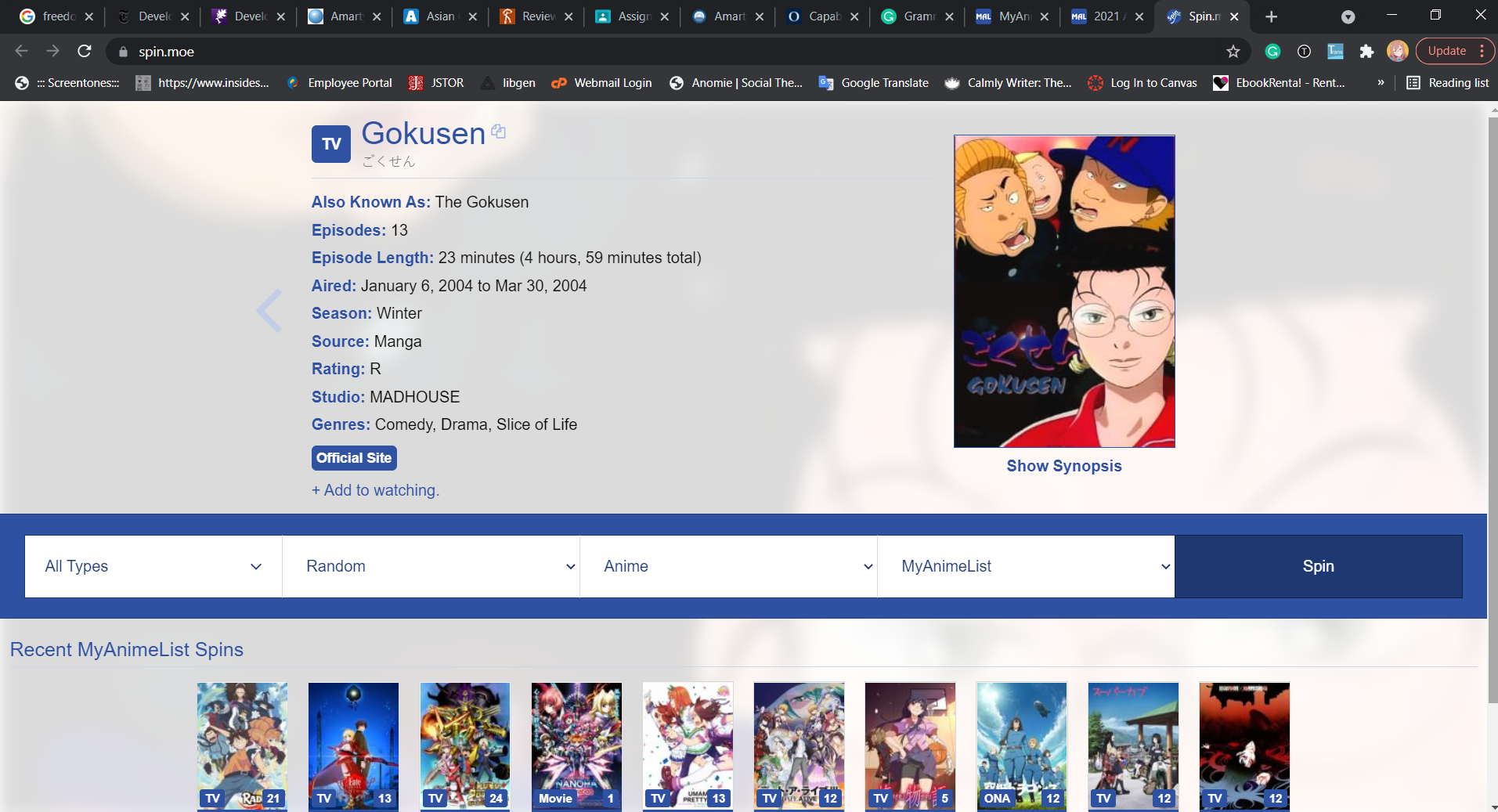Click the site lock icon
The image size is (1498, 812).
click(123, 52)
